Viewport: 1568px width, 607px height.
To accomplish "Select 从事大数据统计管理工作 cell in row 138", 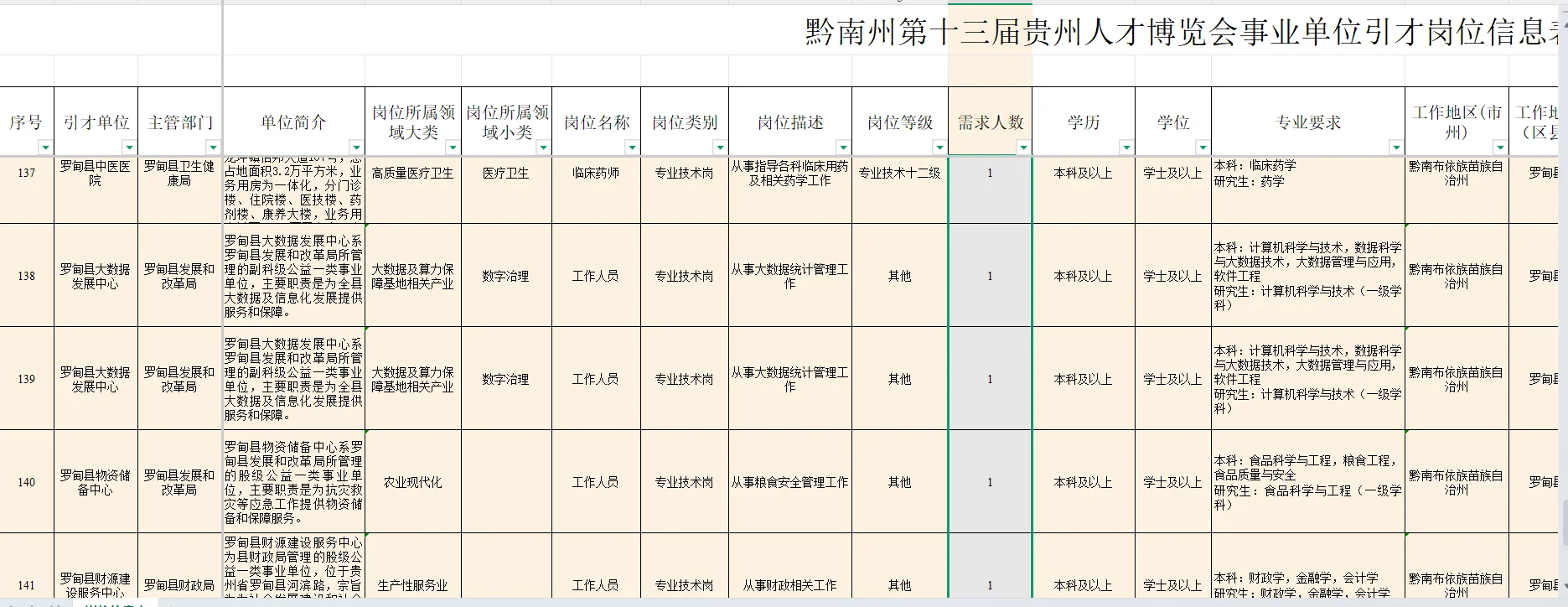I will pyautogui.click(x=790, y=275).
